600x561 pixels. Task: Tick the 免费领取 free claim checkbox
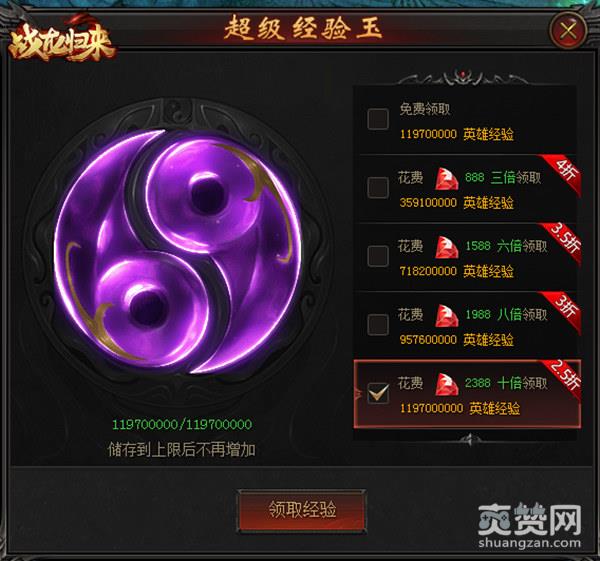378,119
